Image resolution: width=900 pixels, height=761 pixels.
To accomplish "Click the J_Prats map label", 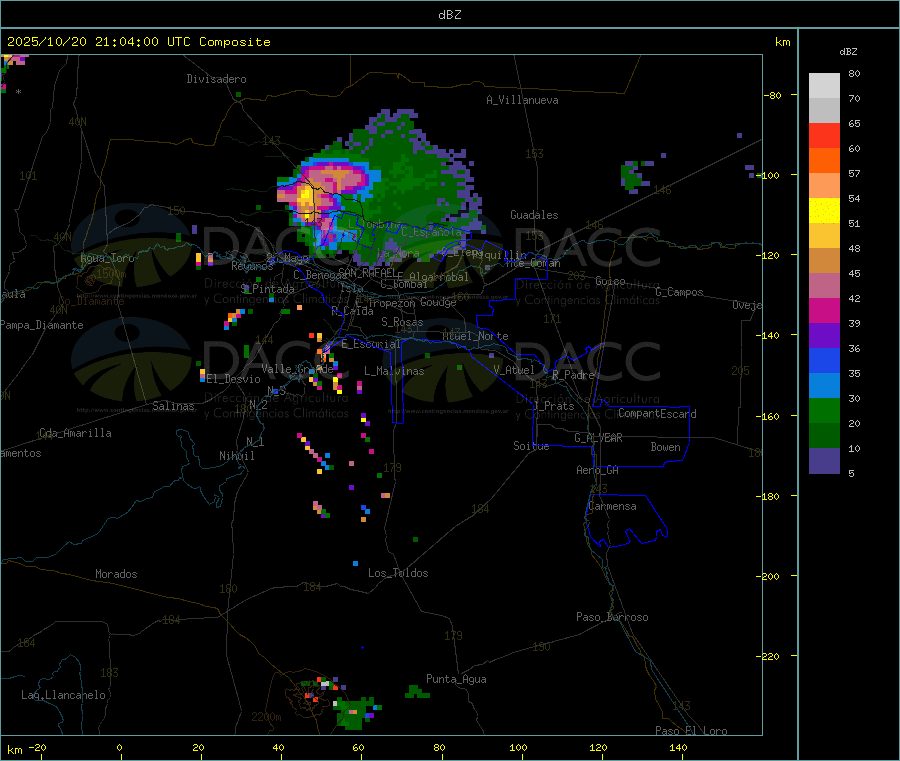I will click(554, 406).
